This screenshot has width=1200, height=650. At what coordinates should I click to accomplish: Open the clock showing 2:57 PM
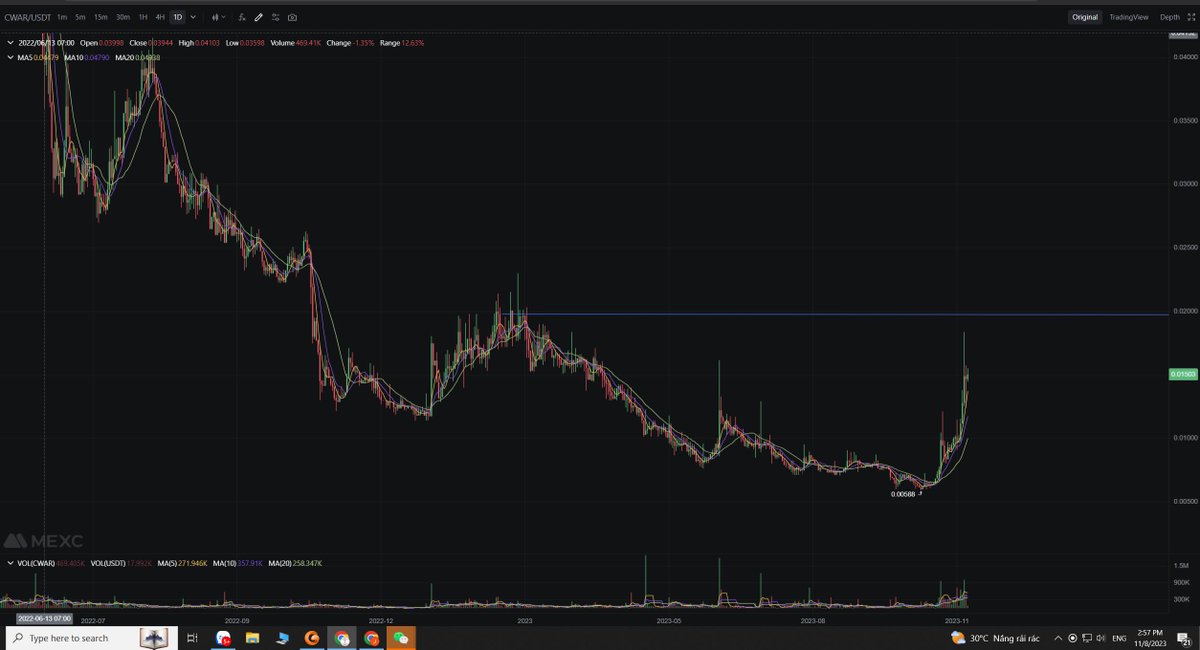(1151, 638)
